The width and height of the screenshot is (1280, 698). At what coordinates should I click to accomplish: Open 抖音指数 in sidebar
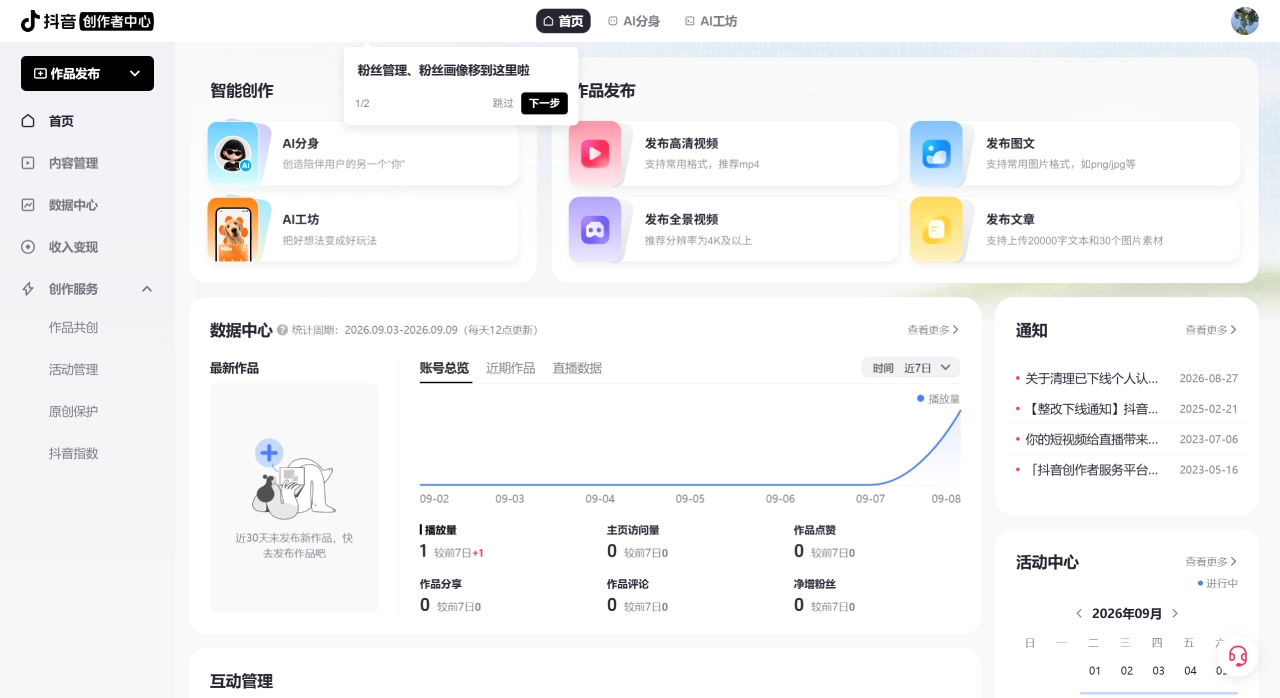click(x=74, y=453)
